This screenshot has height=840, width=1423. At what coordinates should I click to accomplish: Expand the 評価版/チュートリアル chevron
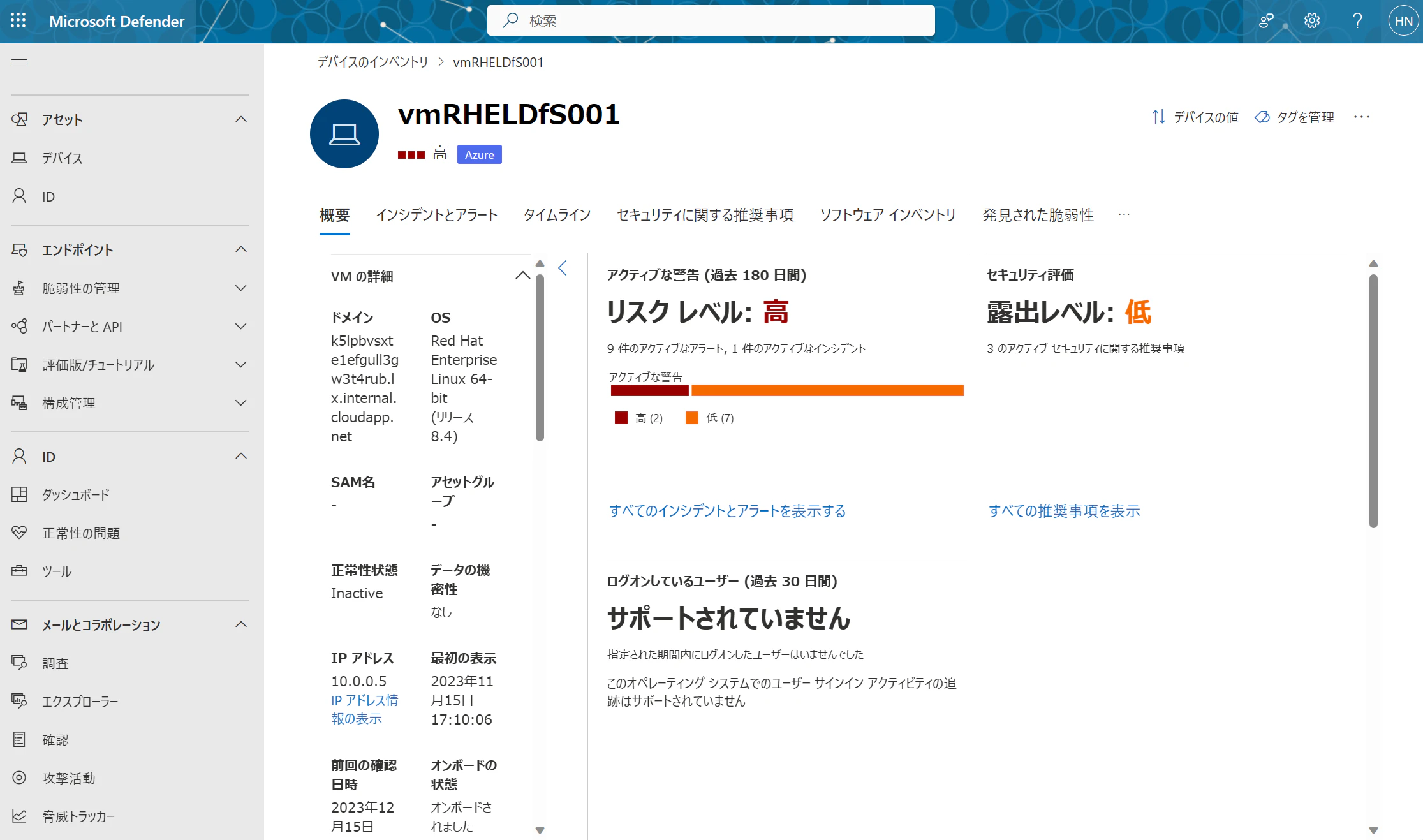[241, 364]
